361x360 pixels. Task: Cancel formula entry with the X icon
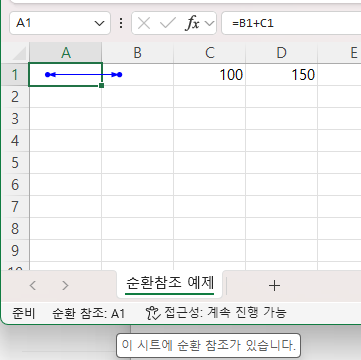tap(144, 23)
